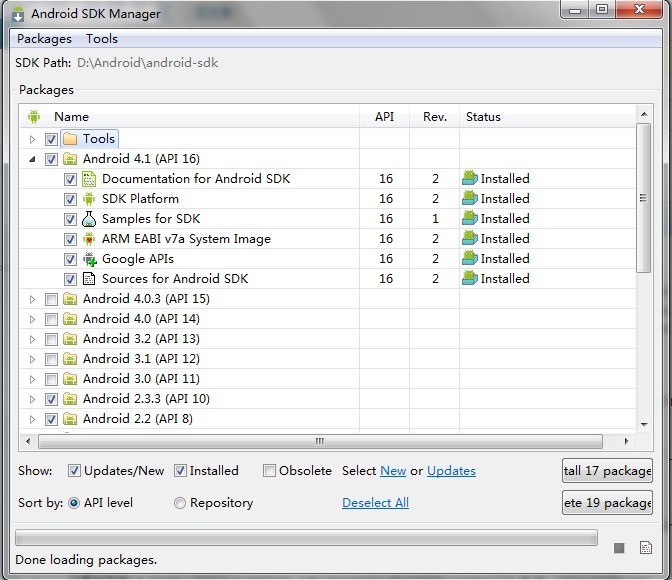Click Installed status icon for Google APIs row

[470, 258]
